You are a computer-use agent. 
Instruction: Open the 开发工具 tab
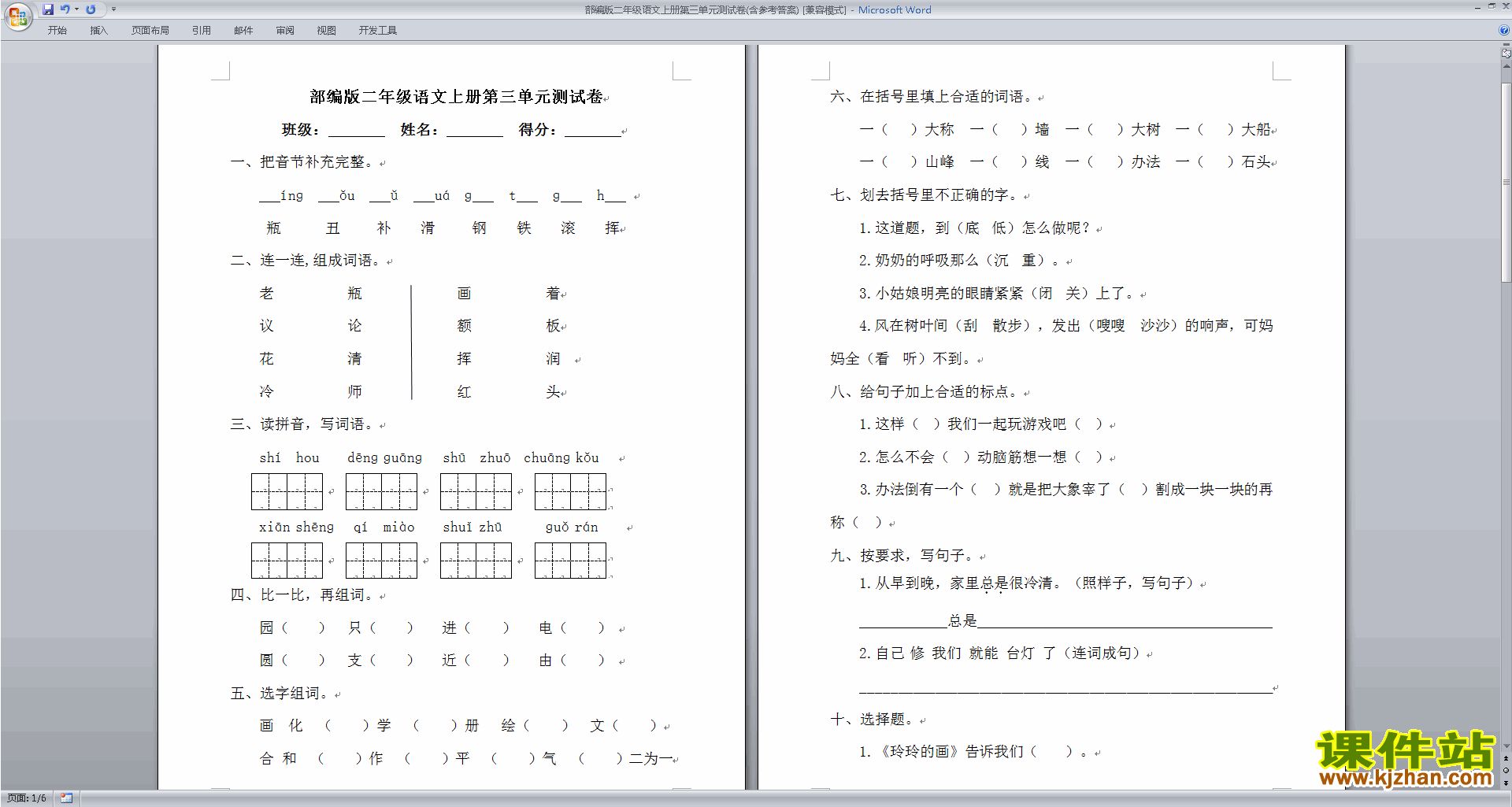(378, 31)
